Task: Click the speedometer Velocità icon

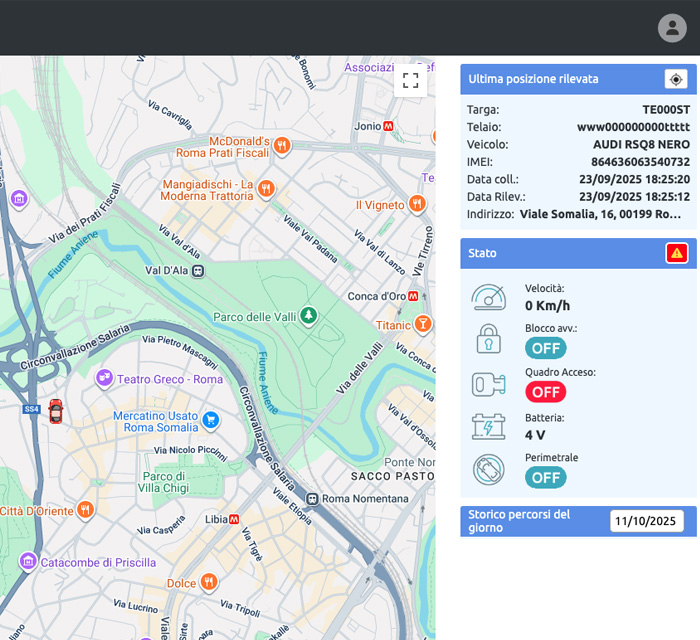Action: click(489, 298)
